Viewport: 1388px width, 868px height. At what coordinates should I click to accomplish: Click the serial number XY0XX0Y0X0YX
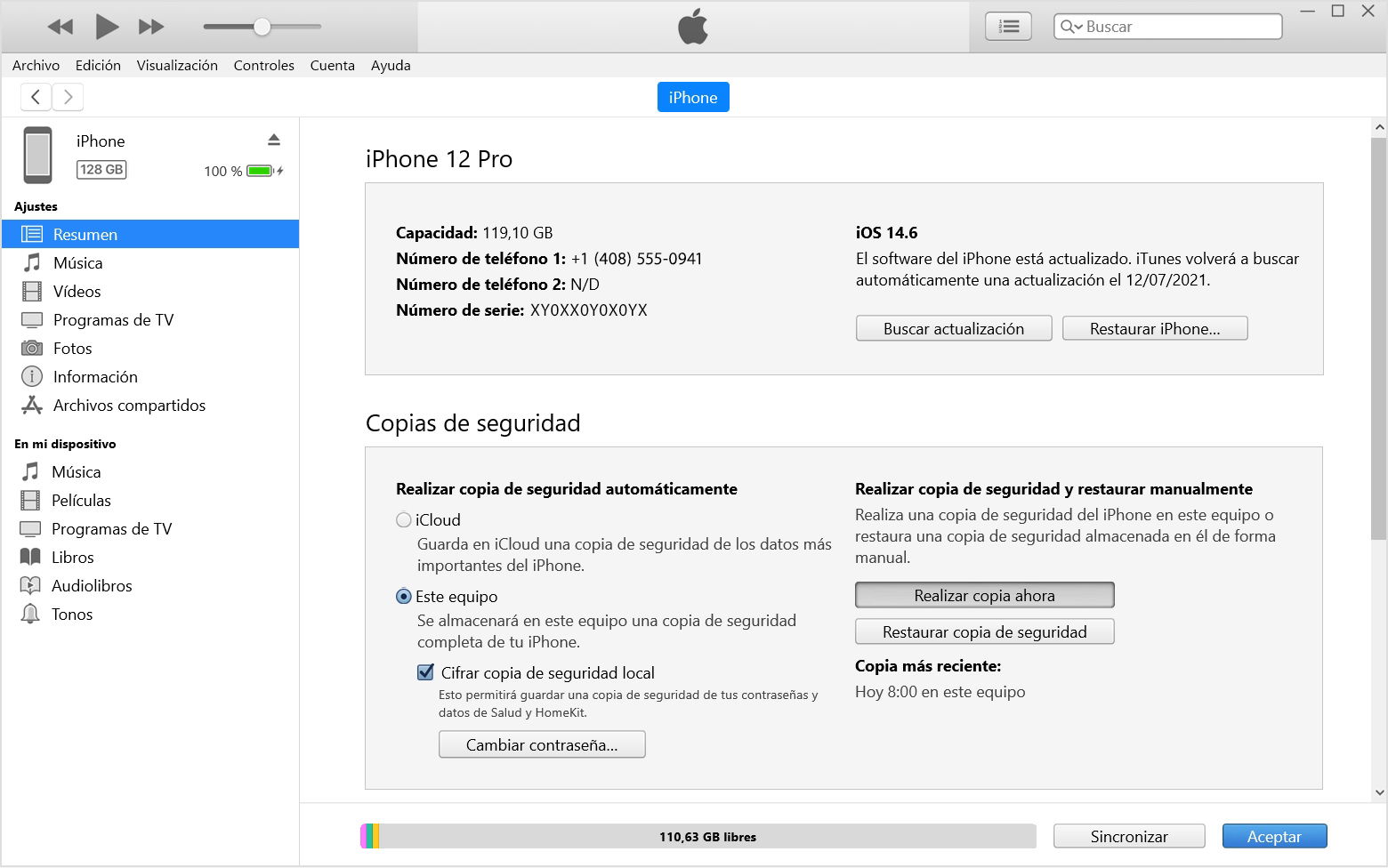click(x=589, y=310)
